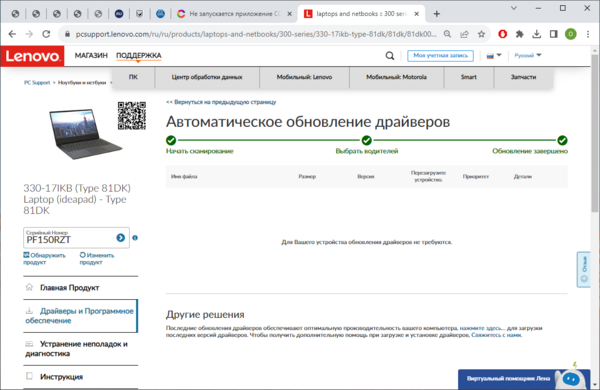The width and height of the screenshot is (600, 390).
Task: Select 'Центр обработки данных' tab
Action: 207,77
